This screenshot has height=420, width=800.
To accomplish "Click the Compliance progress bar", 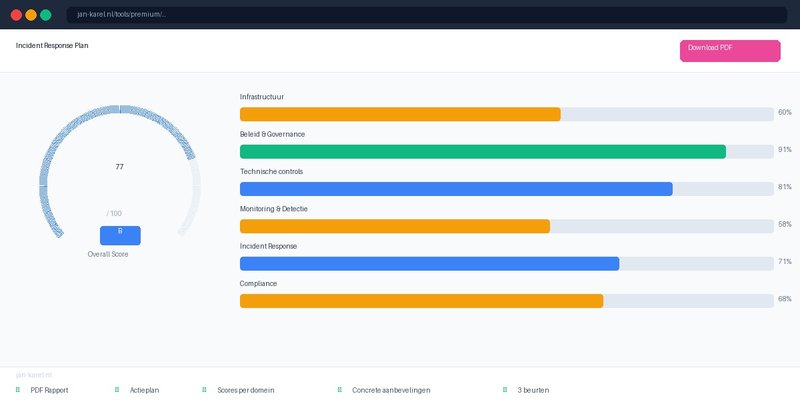I will point(507,301).
